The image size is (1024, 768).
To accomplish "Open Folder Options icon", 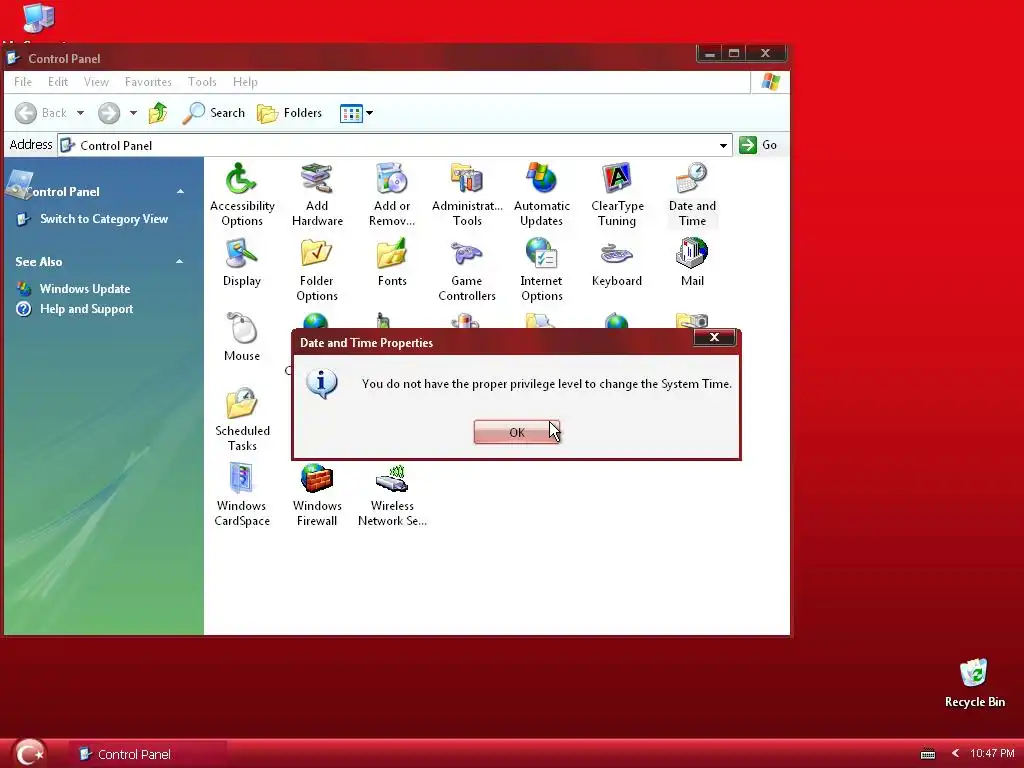I will click(x=317, y=270).
